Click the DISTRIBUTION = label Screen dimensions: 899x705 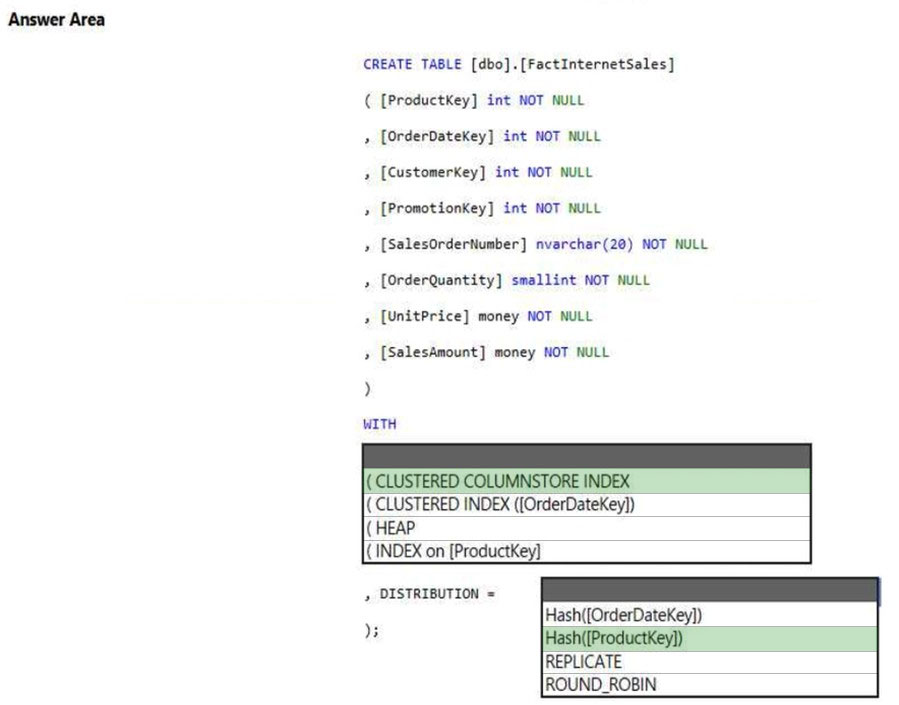coord(437,594)
